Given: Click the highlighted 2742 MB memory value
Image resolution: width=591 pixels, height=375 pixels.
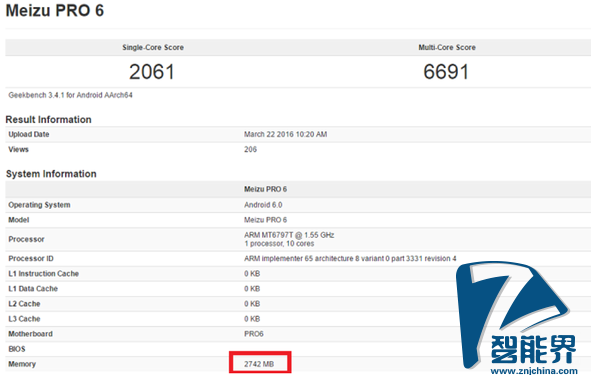Looking at the screenshot, I should tap(259, 364).
